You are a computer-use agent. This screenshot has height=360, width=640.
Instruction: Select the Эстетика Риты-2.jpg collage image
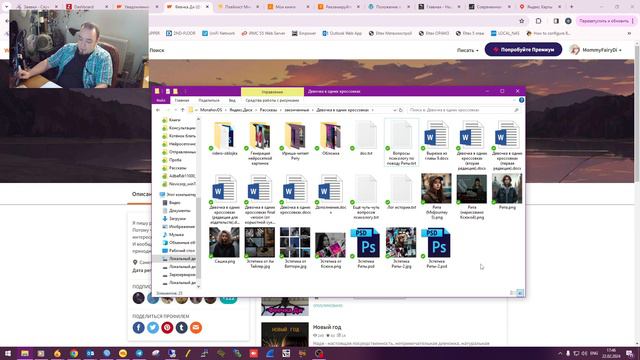tap(401, 248)
